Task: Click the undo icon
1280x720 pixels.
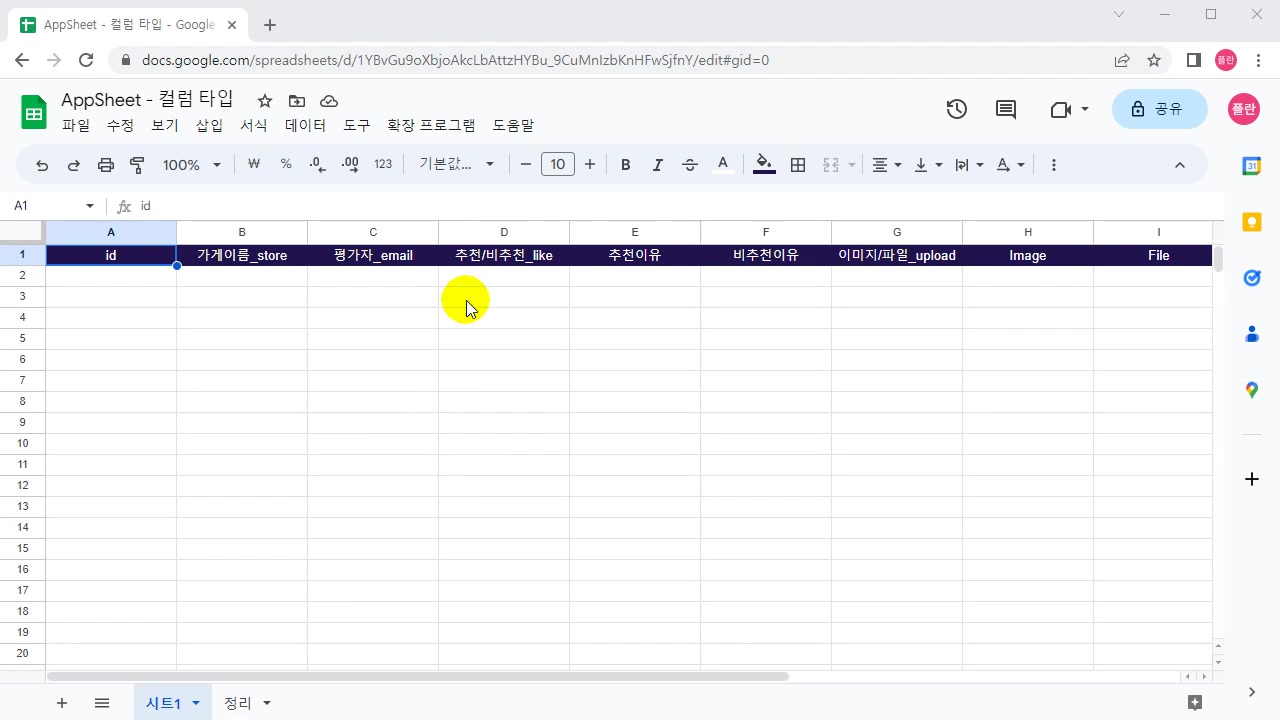Action: pos(41,164)
